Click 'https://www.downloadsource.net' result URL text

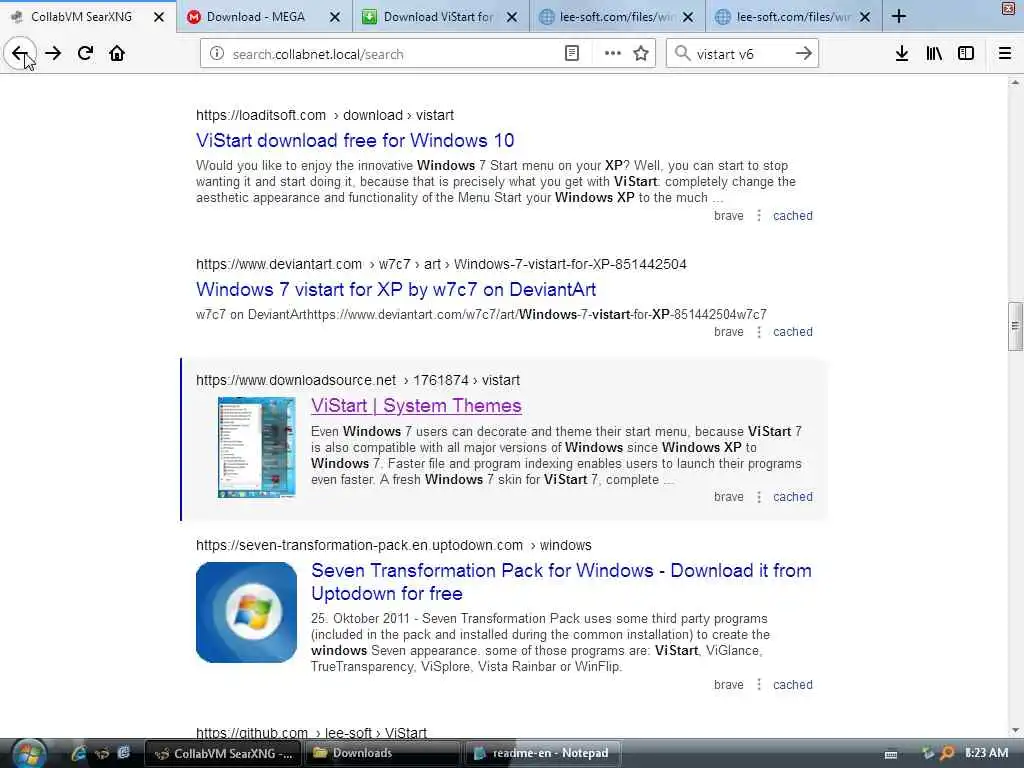coord(296,380)
